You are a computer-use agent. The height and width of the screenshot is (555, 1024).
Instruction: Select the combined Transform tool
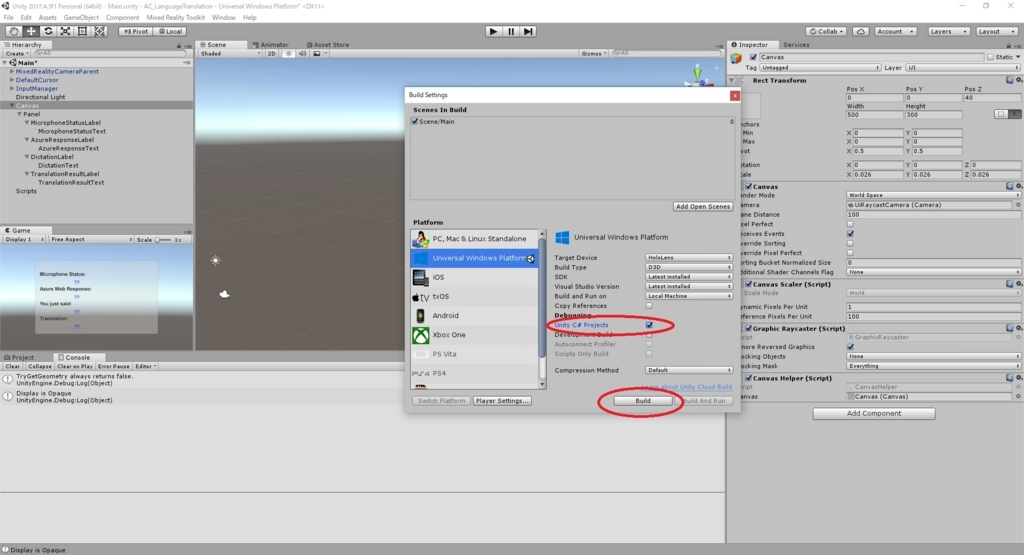click(99, 31)
